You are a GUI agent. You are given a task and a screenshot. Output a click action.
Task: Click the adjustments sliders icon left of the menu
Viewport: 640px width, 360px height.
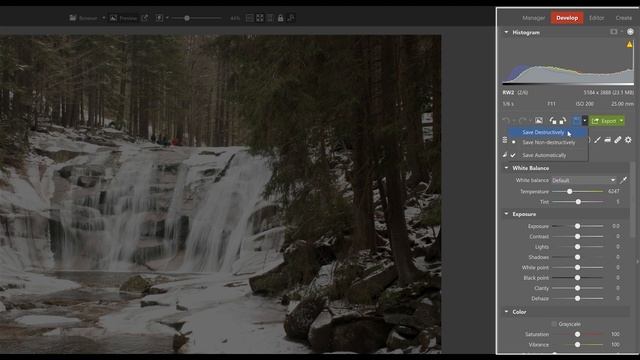coord(505,140)
